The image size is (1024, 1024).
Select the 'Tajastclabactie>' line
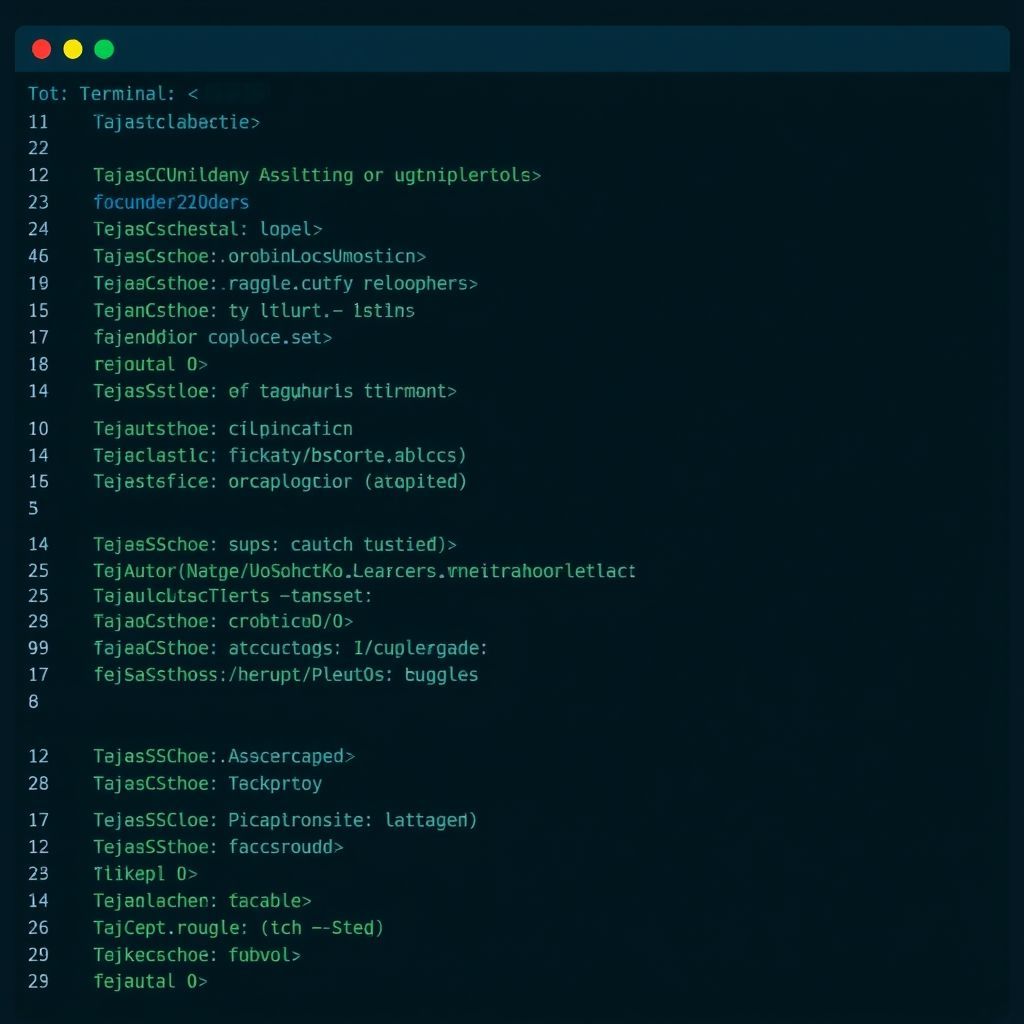point(176,122)
